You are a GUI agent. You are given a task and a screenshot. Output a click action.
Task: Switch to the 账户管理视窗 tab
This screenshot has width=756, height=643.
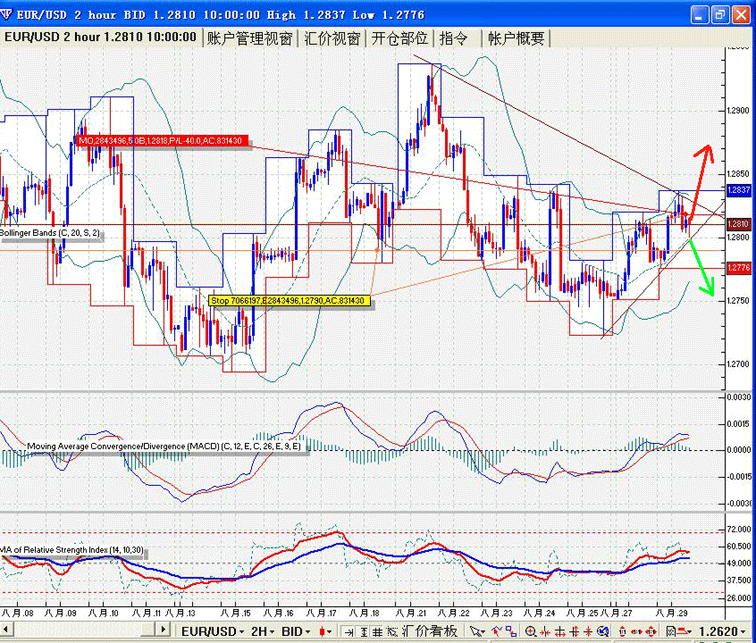pyautogui.click(x=251, y=38)
